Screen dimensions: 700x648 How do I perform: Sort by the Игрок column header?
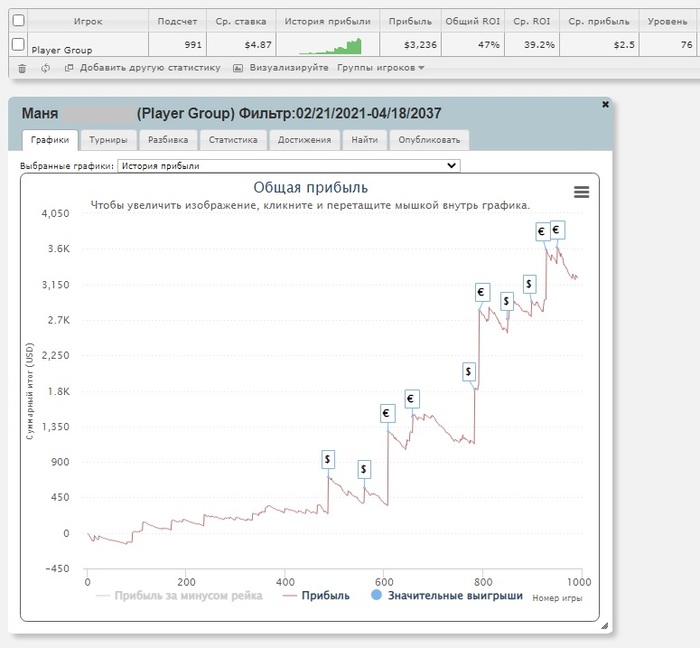pyautogui.click(x=88, y=21)
